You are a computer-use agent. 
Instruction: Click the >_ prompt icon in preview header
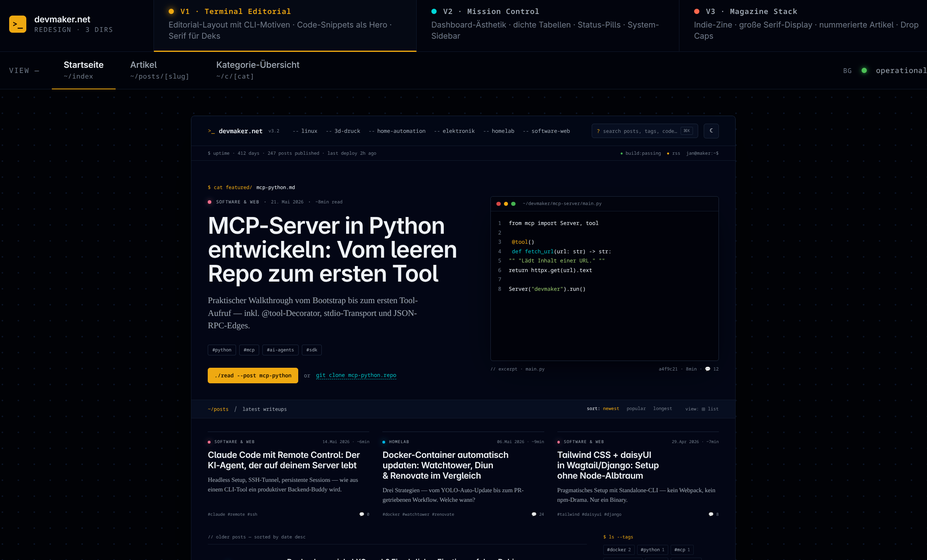211,131
